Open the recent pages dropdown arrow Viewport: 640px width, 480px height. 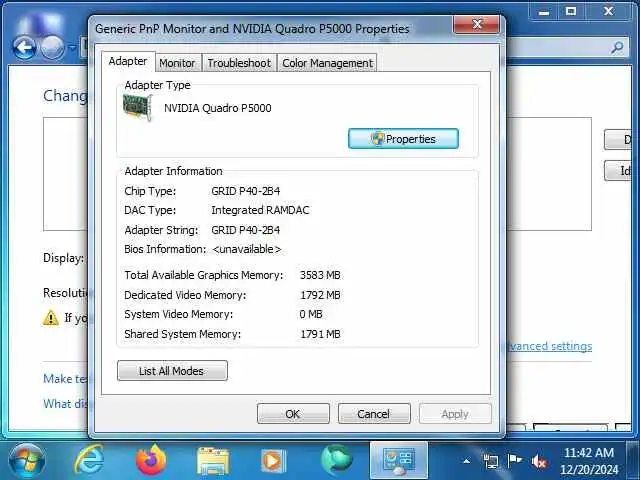(72, 48)
